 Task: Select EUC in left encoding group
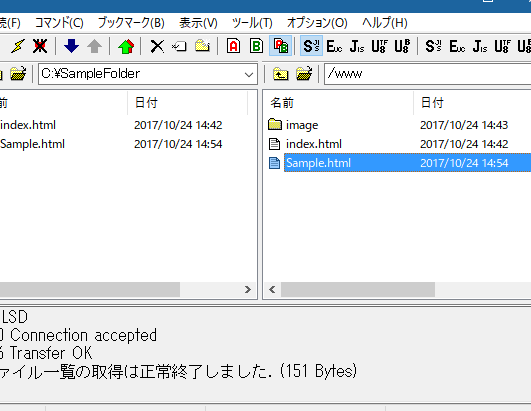click(x=334, y=46)
